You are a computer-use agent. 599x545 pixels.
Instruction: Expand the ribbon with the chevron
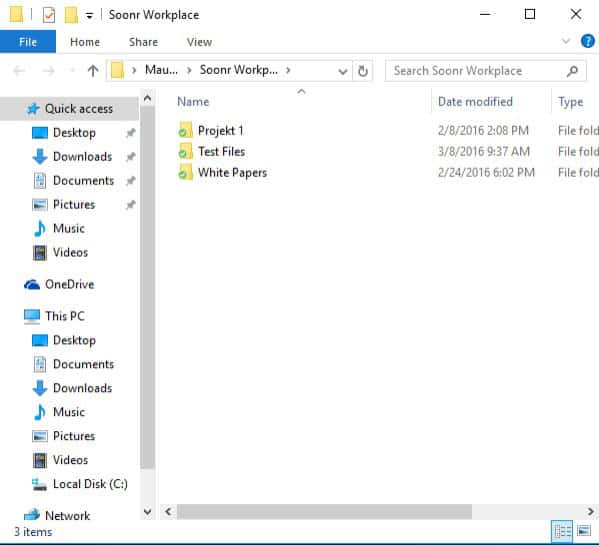566,41
